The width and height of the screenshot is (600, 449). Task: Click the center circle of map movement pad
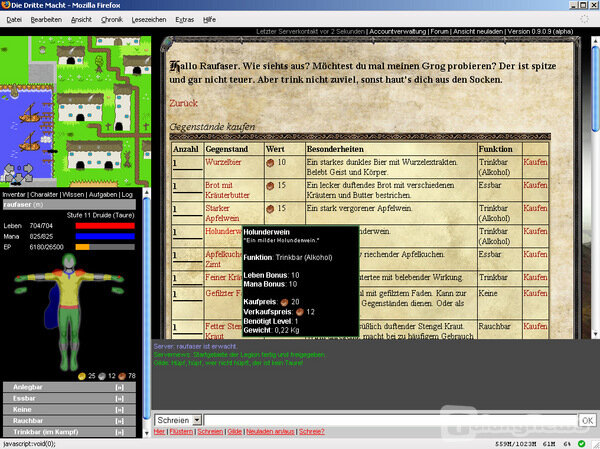click(18, 168)
